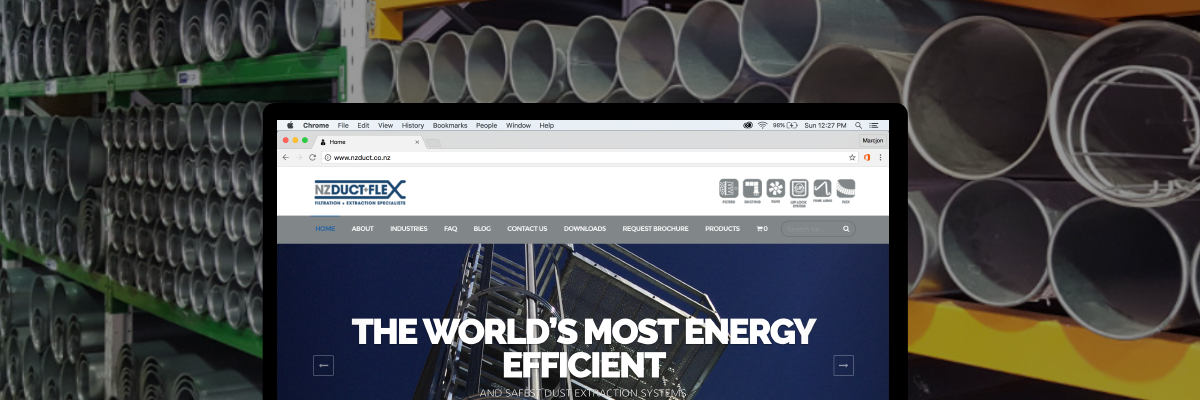This screenshot has width=1200, height=400.
Task: View site information icon in address bar
Action: 327,157
